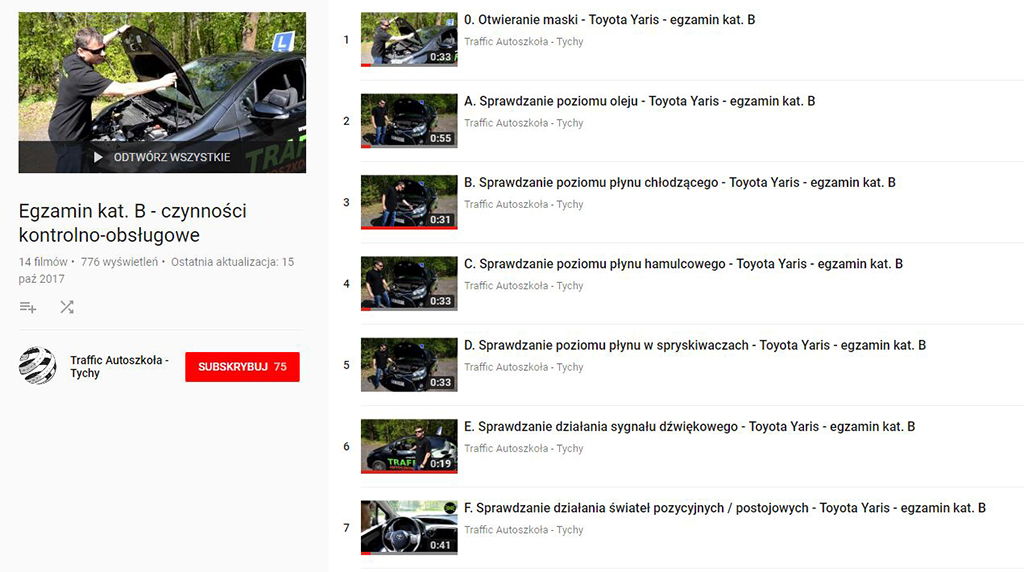Screen dimensions: 1024x572
Task: Open title '0. Otwieranie maski - Toyota Yaris'
Action: tap(610, 20)
